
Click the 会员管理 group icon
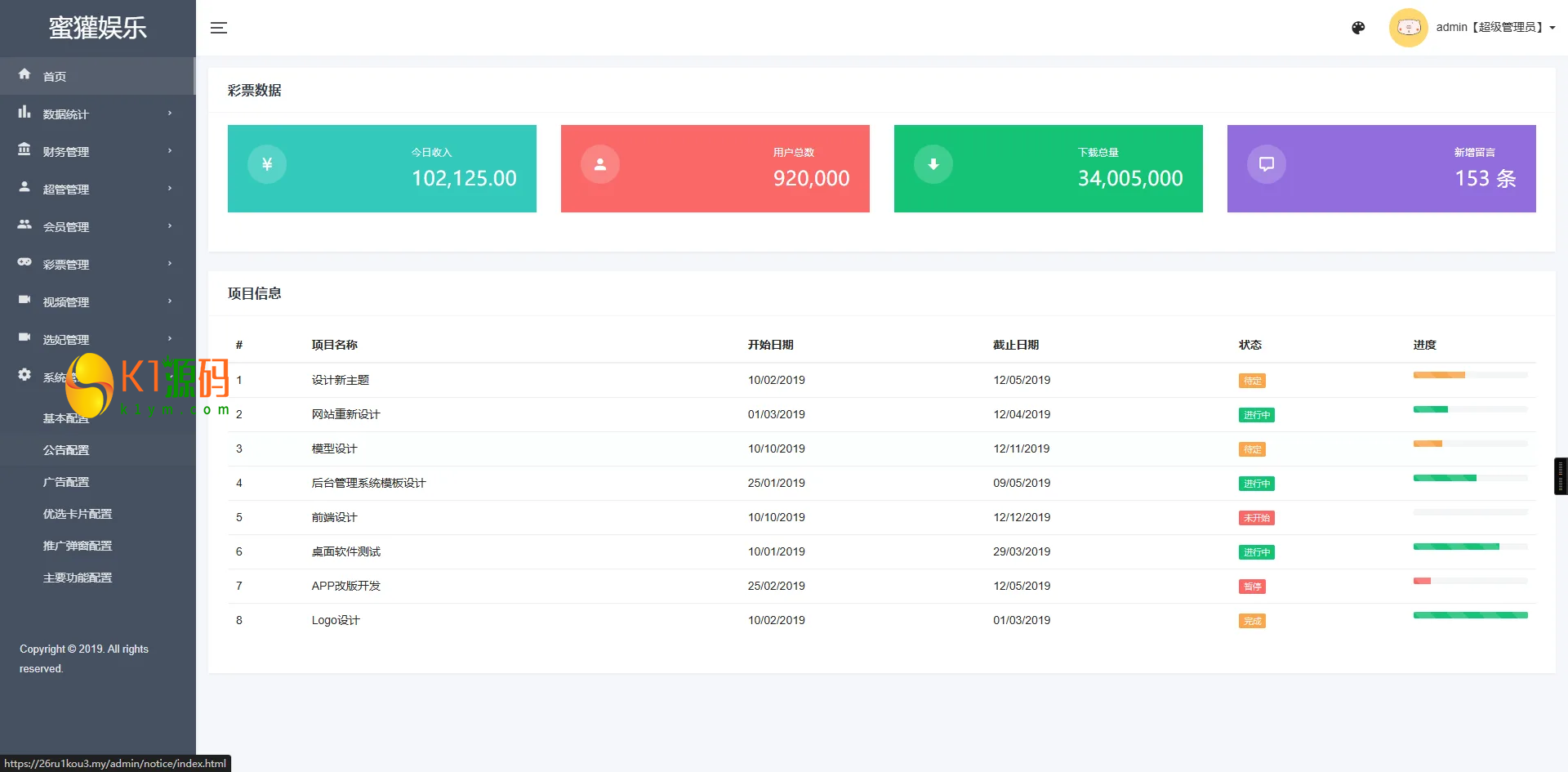pyautogui.click(x=24, y=225)
